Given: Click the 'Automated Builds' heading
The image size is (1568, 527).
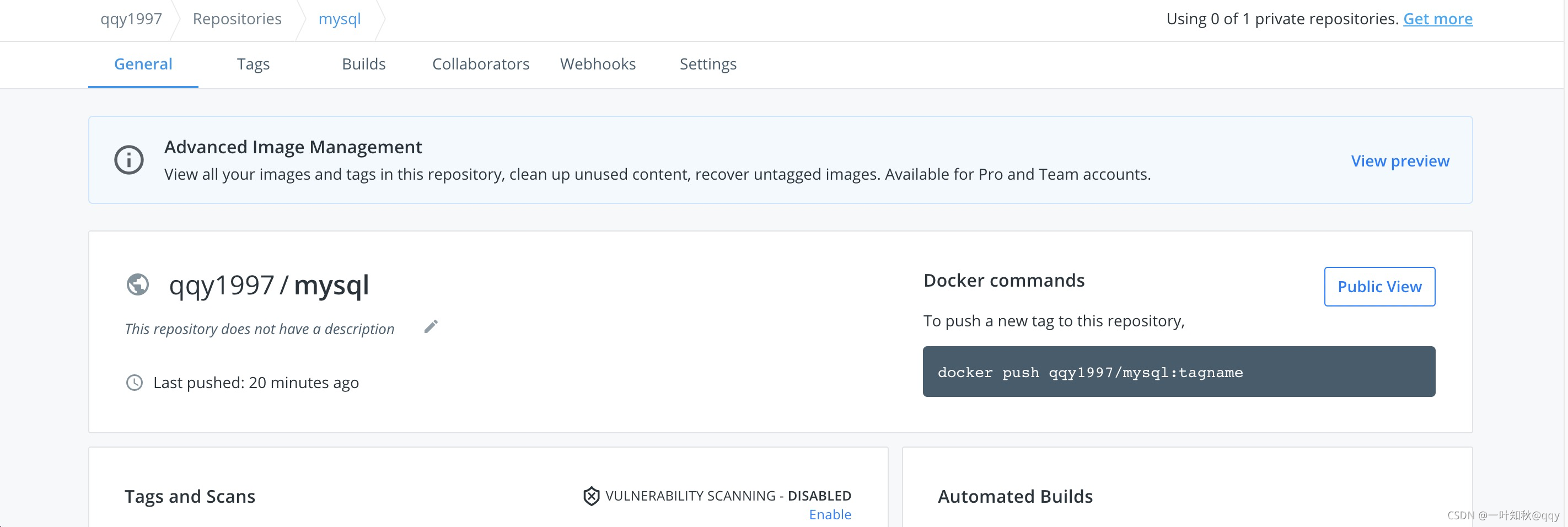Looking at the screenshot, I should click(1014, 497).
